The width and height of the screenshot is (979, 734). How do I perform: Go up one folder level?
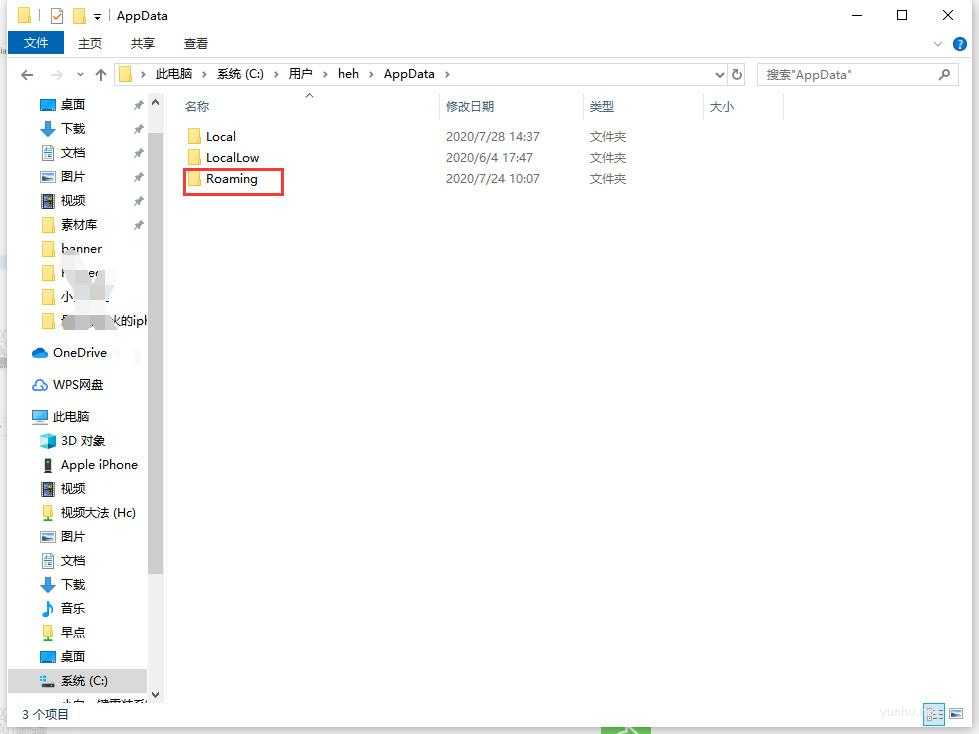pos(101,74)
